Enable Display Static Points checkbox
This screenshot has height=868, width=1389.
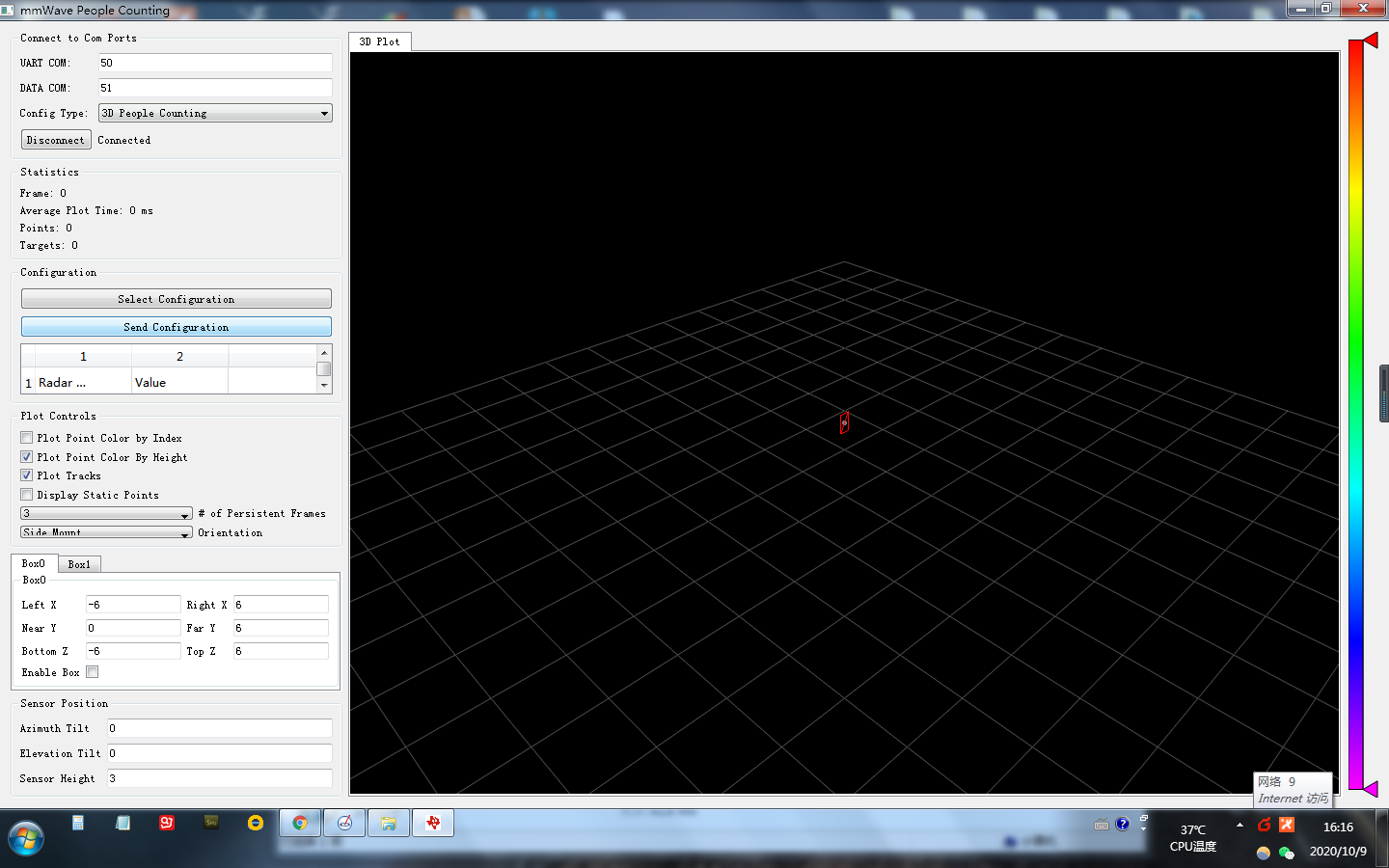[27, 495]
